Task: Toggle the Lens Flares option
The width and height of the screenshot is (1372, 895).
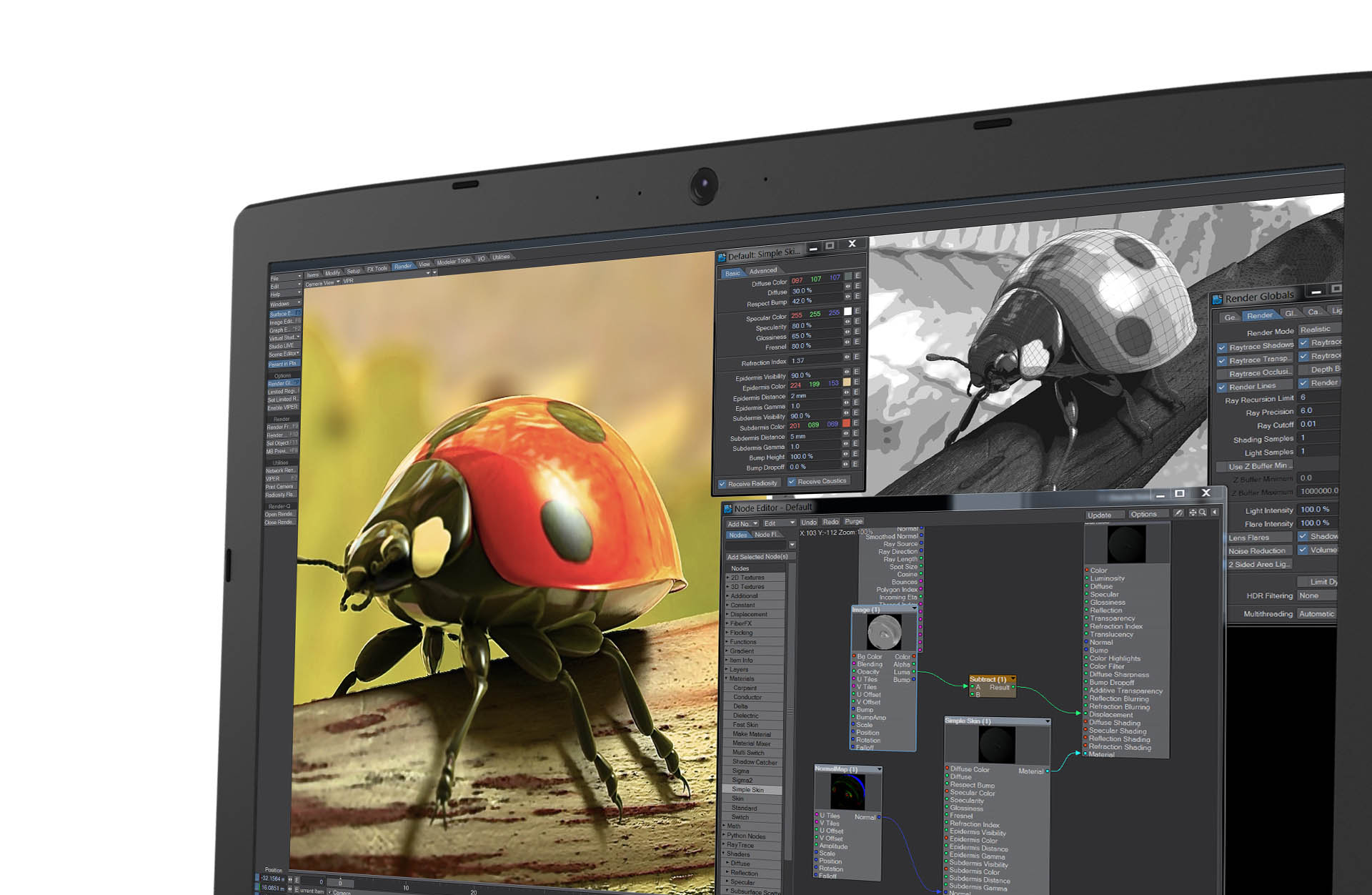Action: (x=1260, y=538)
